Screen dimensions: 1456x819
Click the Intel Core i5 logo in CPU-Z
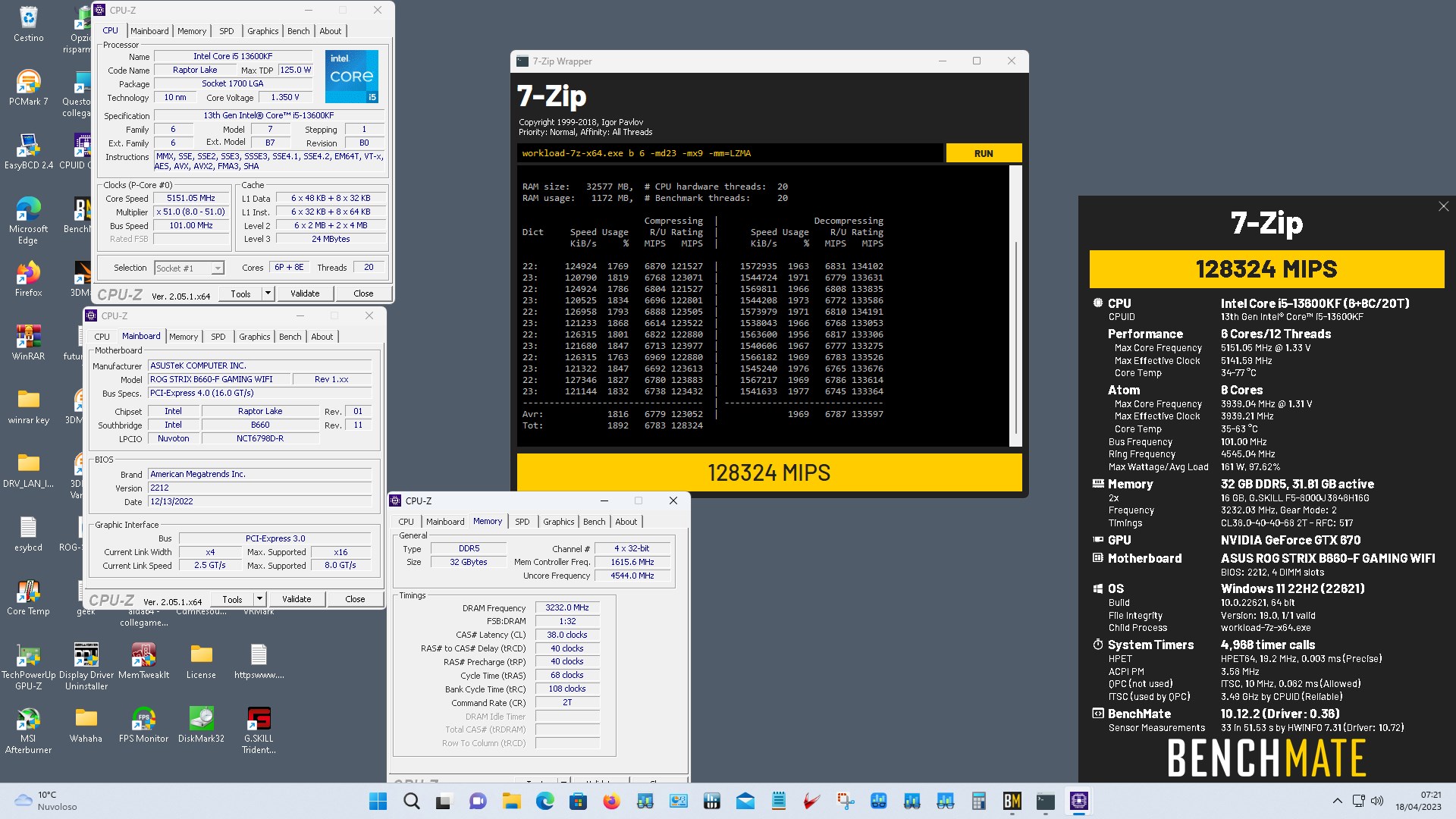(x=352, y=77)
